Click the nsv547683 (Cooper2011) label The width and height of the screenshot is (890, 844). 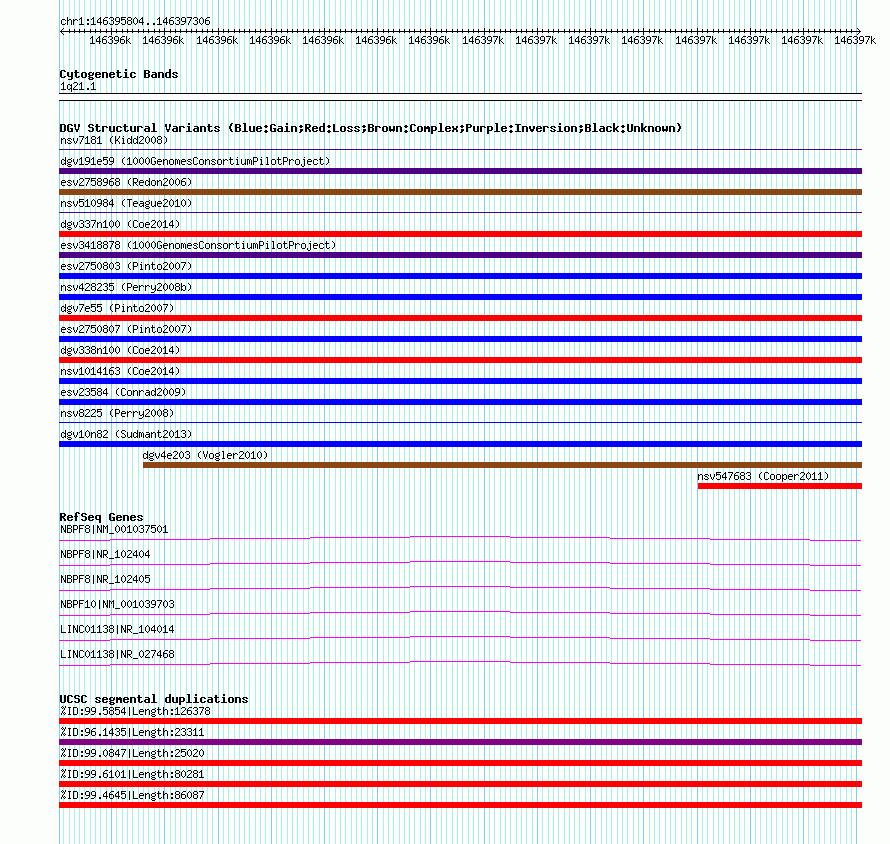(763, 476)
